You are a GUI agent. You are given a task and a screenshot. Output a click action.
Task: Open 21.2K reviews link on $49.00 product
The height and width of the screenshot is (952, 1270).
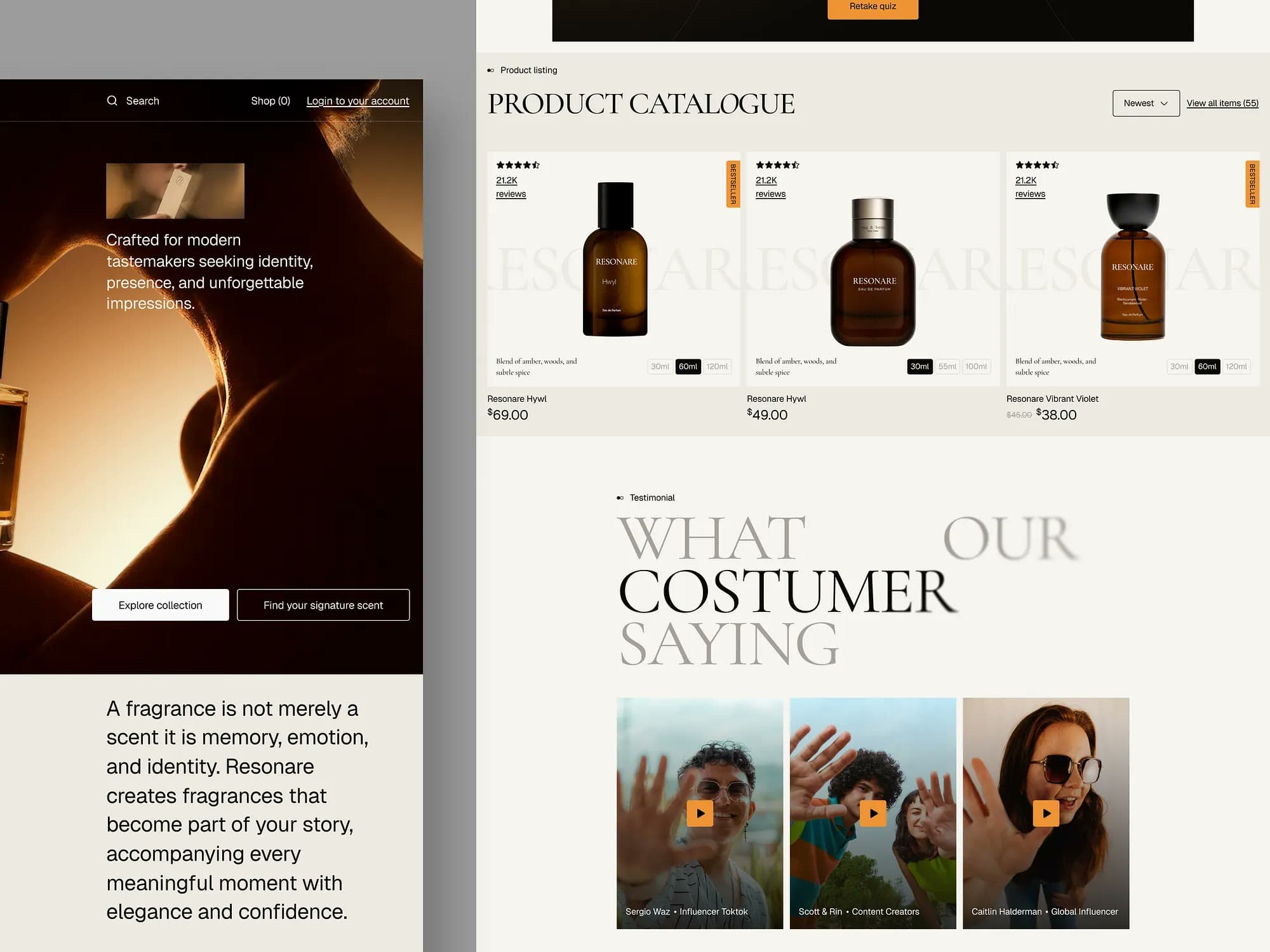(x=770, y=187)
